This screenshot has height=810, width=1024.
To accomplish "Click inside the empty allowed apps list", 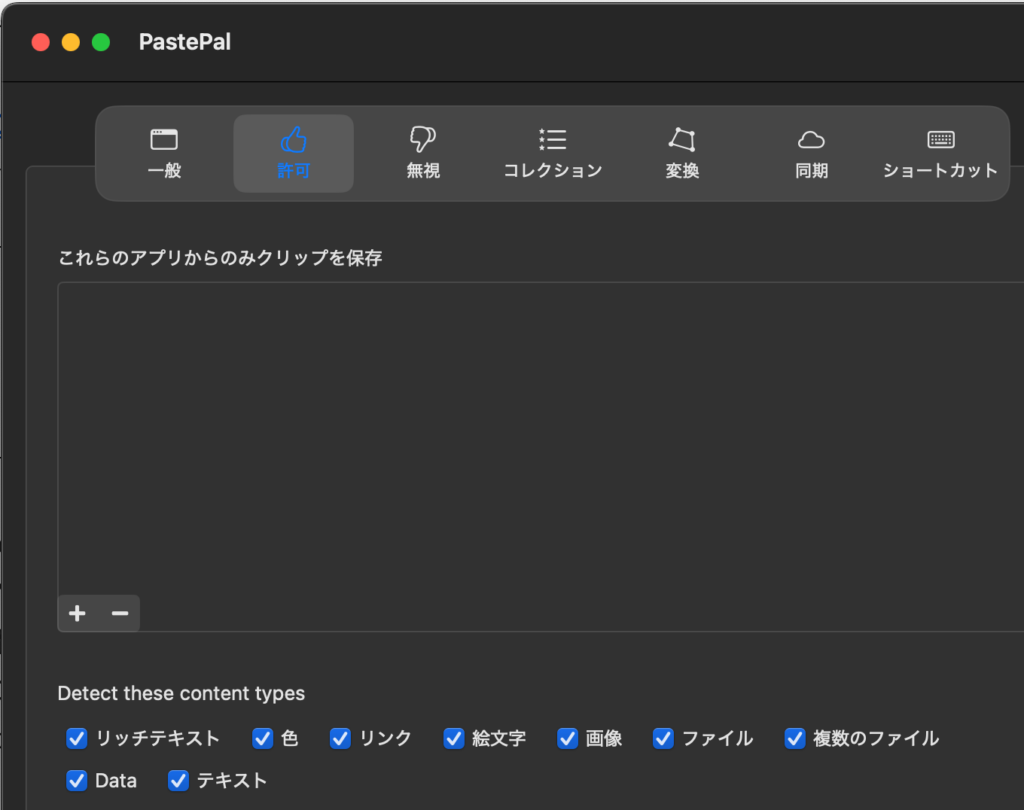I will tap(540, 430).
